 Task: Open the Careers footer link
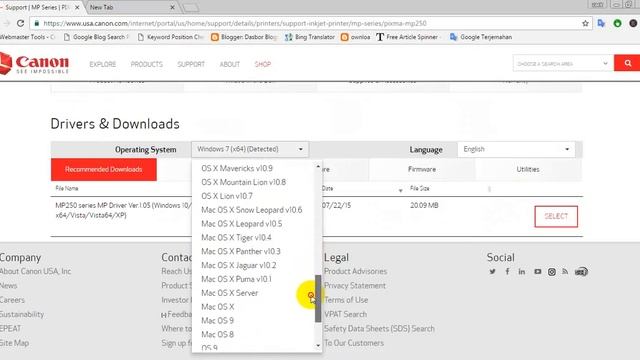pyautogui.click(x=12, y=300)
